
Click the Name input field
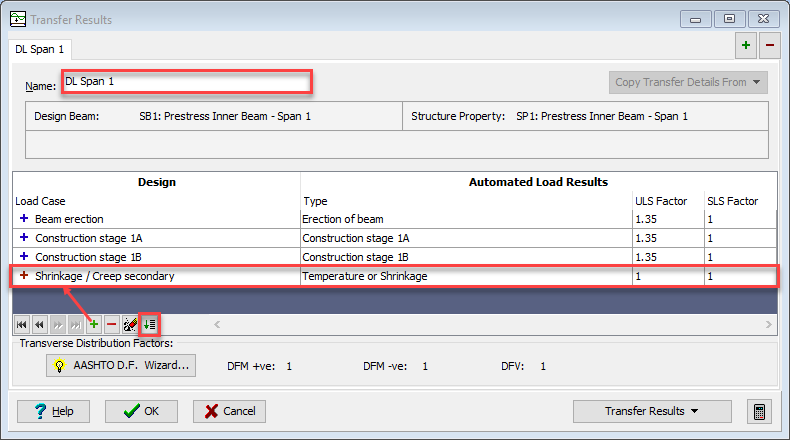[x=187, y=82]
